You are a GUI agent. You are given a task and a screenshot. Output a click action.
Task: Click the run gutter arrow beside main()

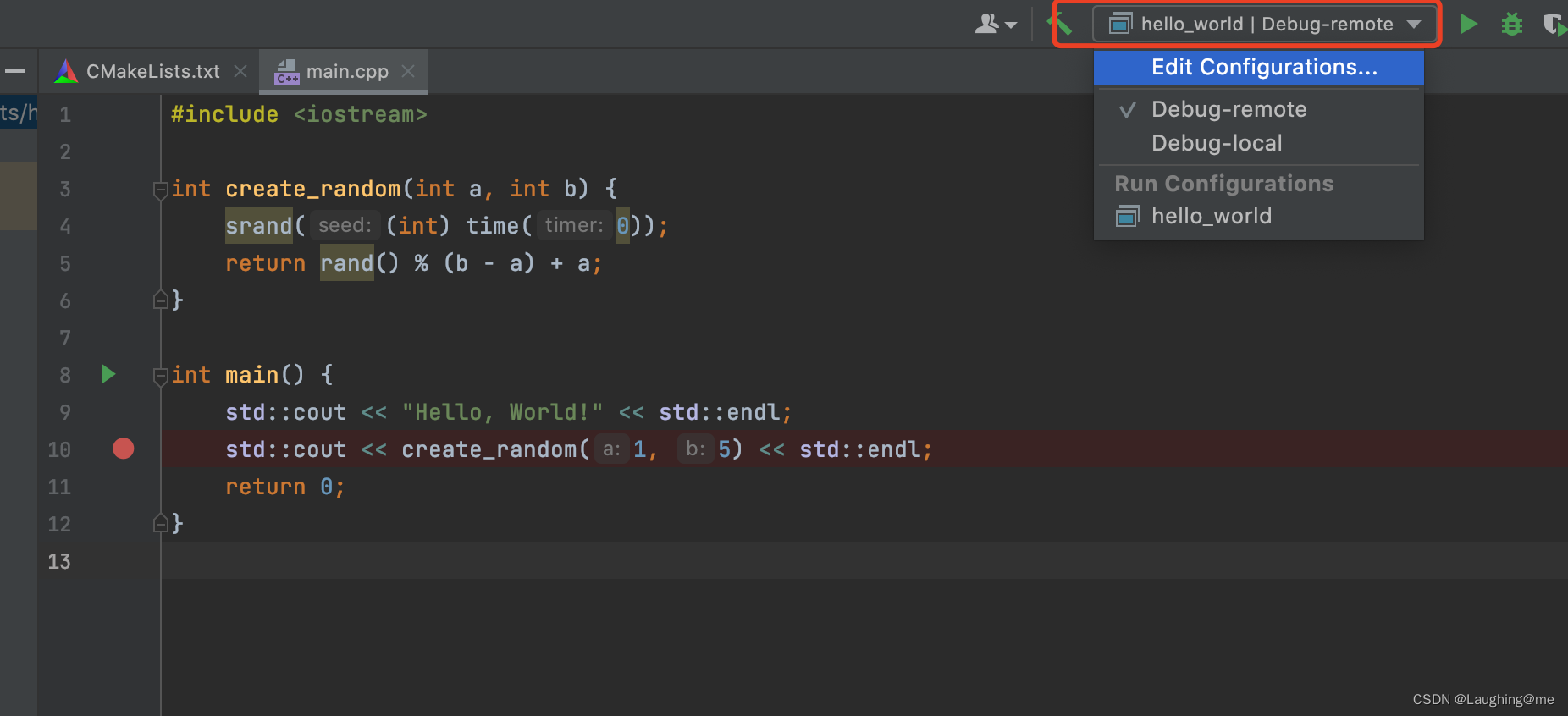tap(108, 374)
